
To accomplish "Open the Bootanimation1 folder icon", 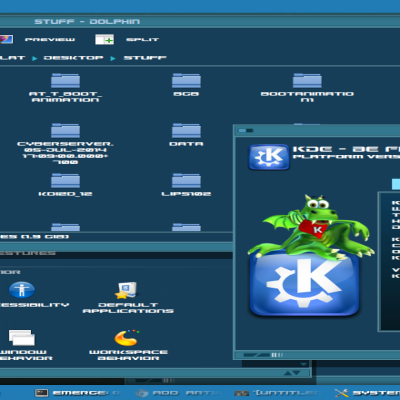I will [x=307, y=80].
